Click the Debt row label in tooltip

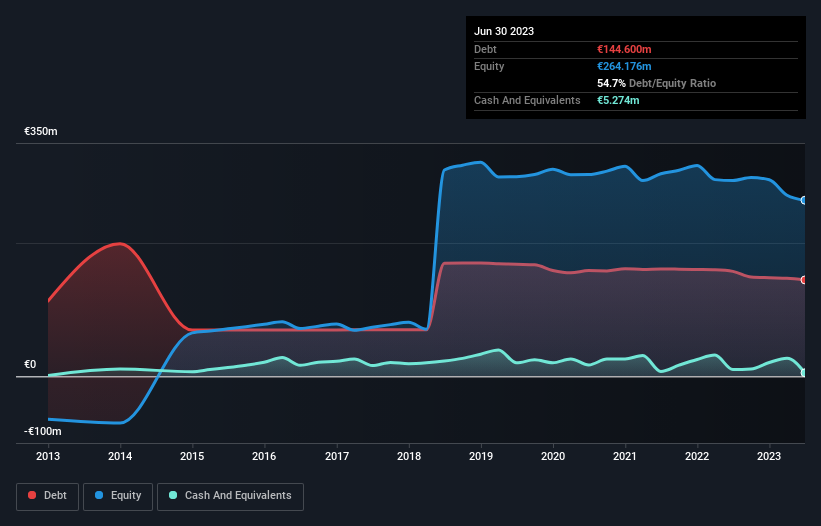pyautogui.click(x=485, y=49)
